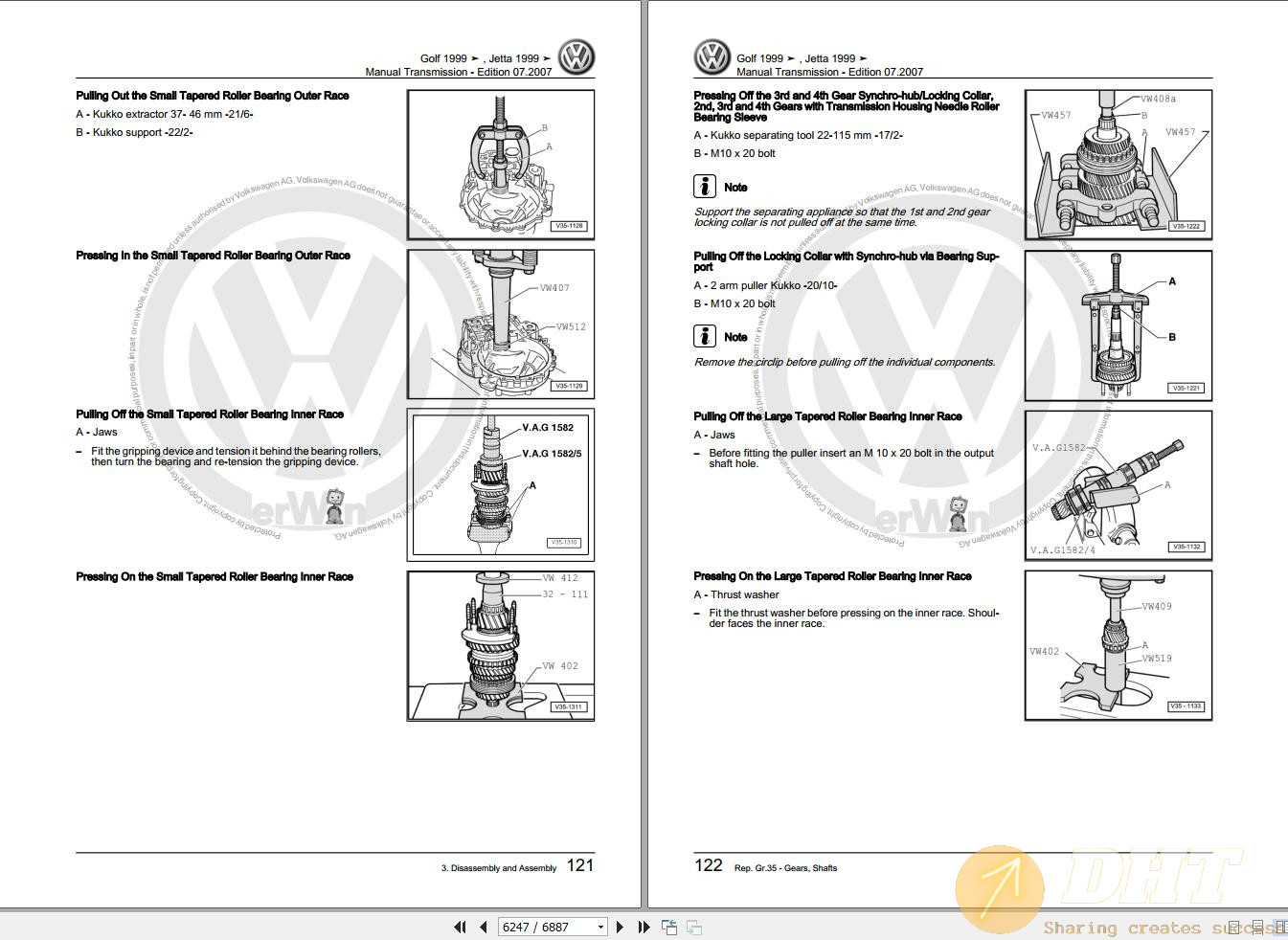Click heading "Pulling Off the Small Tapered Roller Bearing Inner Race"
The image size is (1288, 940).
210,414
